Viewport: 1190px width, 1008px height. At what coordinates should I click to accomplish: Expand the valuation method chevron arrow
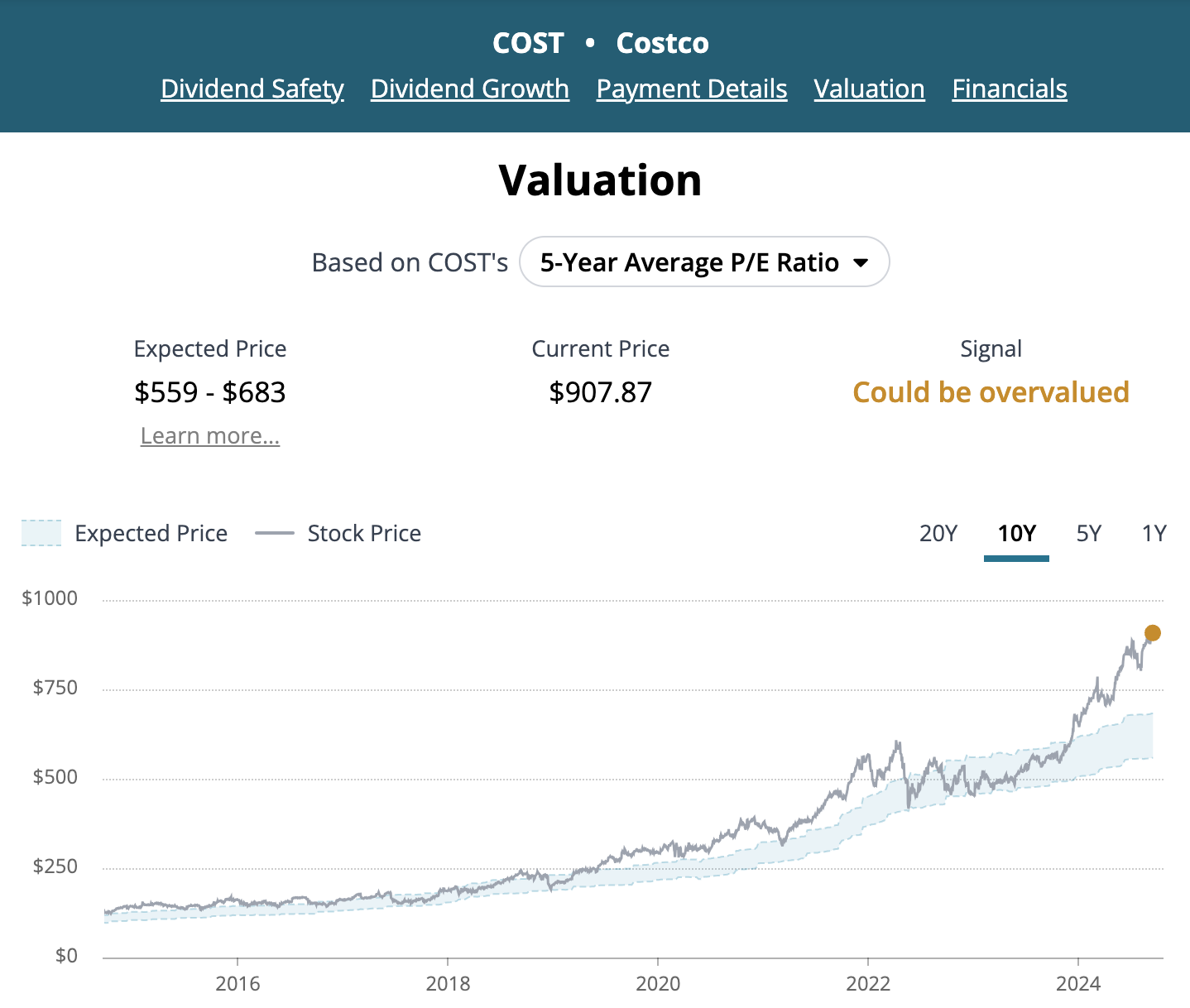click(861, 262)
